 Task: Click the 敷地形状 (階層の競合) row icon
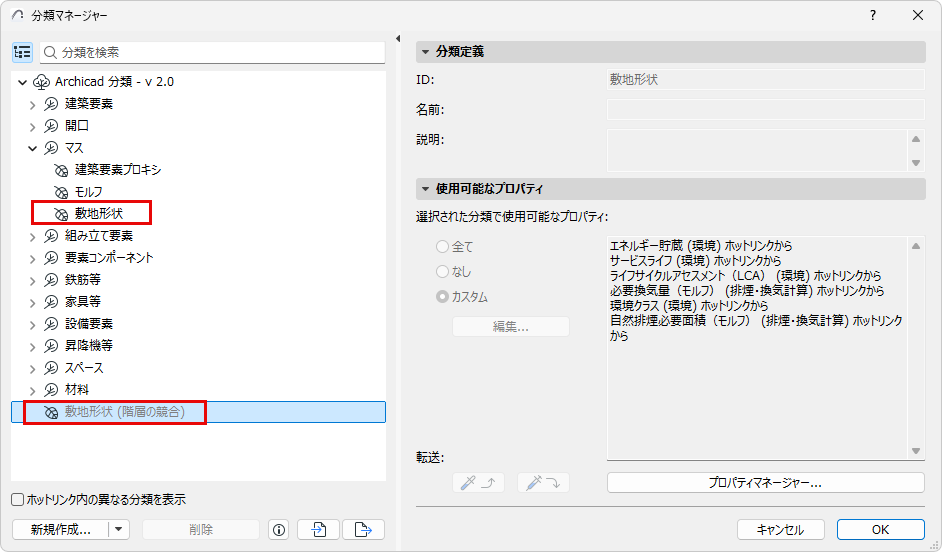pyautogui.click(x=51, y=412)
